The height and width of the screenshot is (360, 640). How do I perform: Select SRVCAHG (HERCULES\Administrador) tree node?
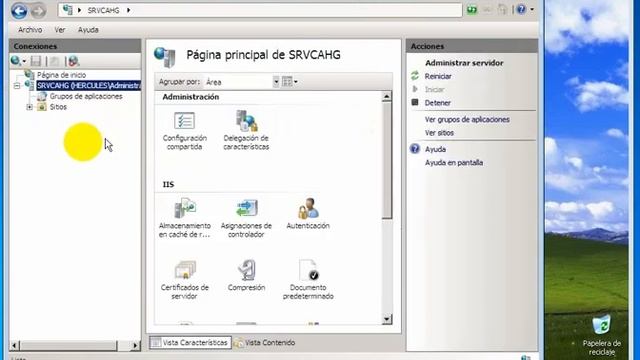[x=89, y=86]
